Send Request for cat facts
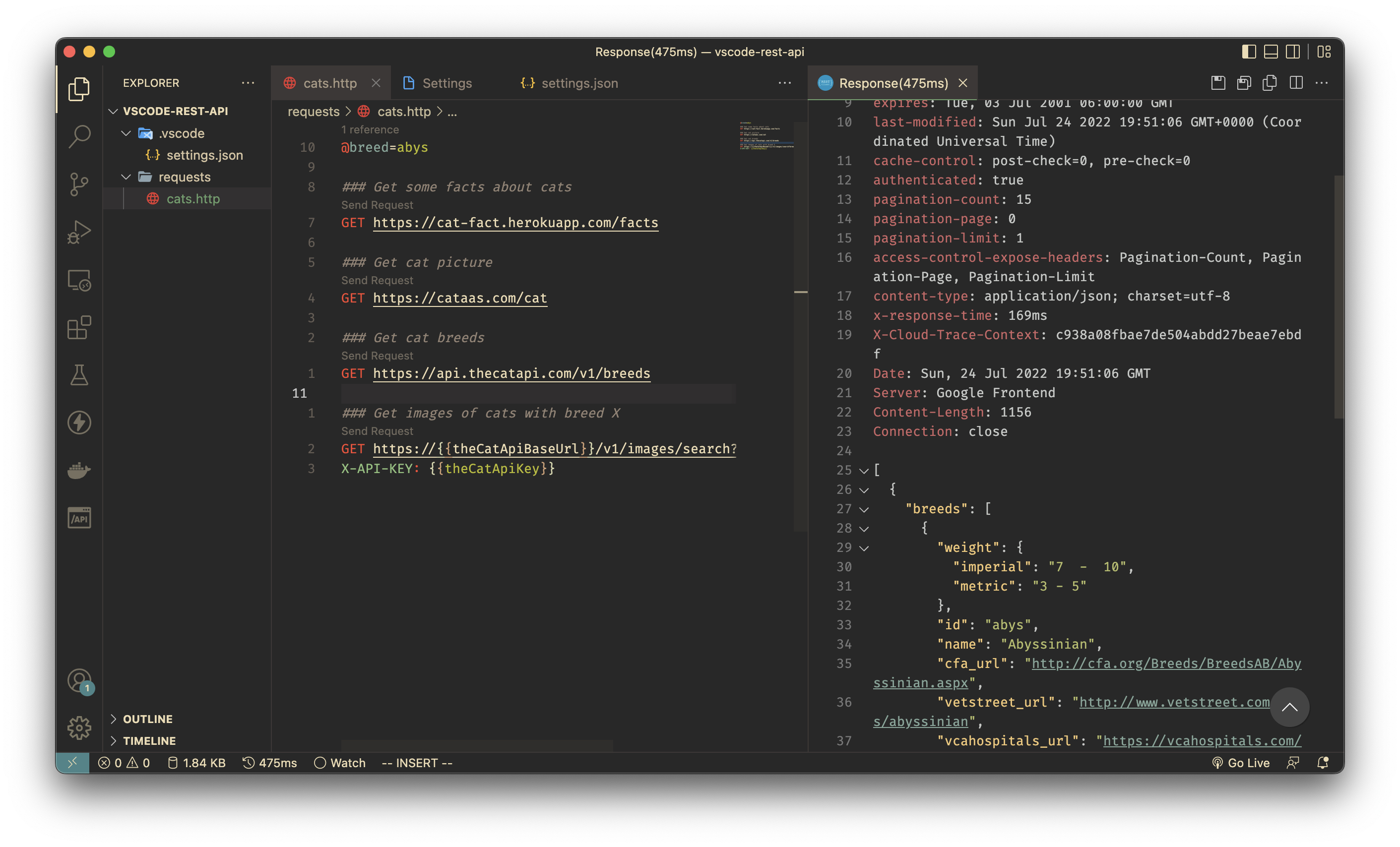This screenshot has height=847, width=1400. [377, 205]
